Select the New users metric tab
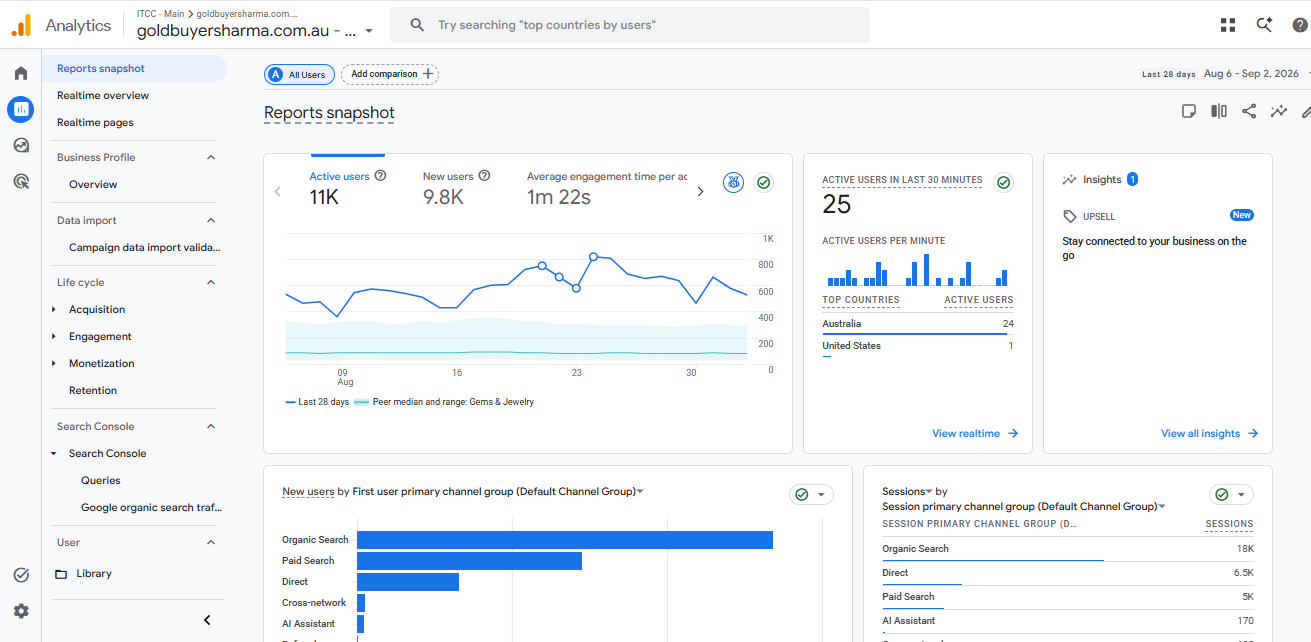This screenshot has width=1311, height=642. [x=456, y=187]
